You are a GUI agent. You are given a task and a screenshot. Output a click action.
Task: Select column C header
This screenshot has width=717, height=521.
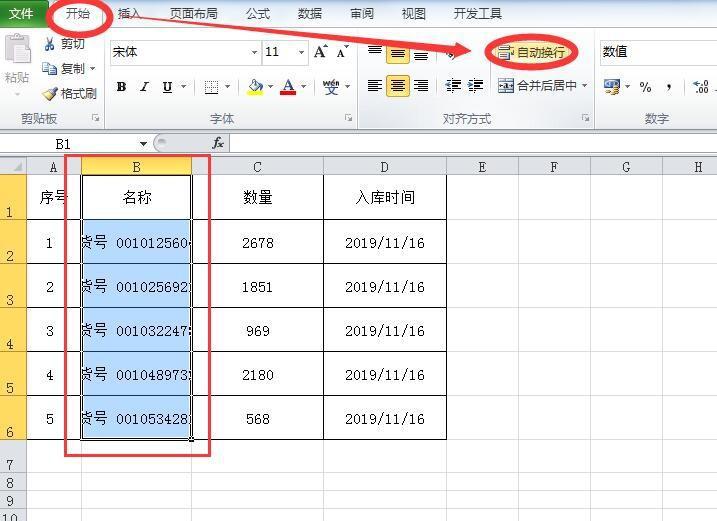pos(257,167)
